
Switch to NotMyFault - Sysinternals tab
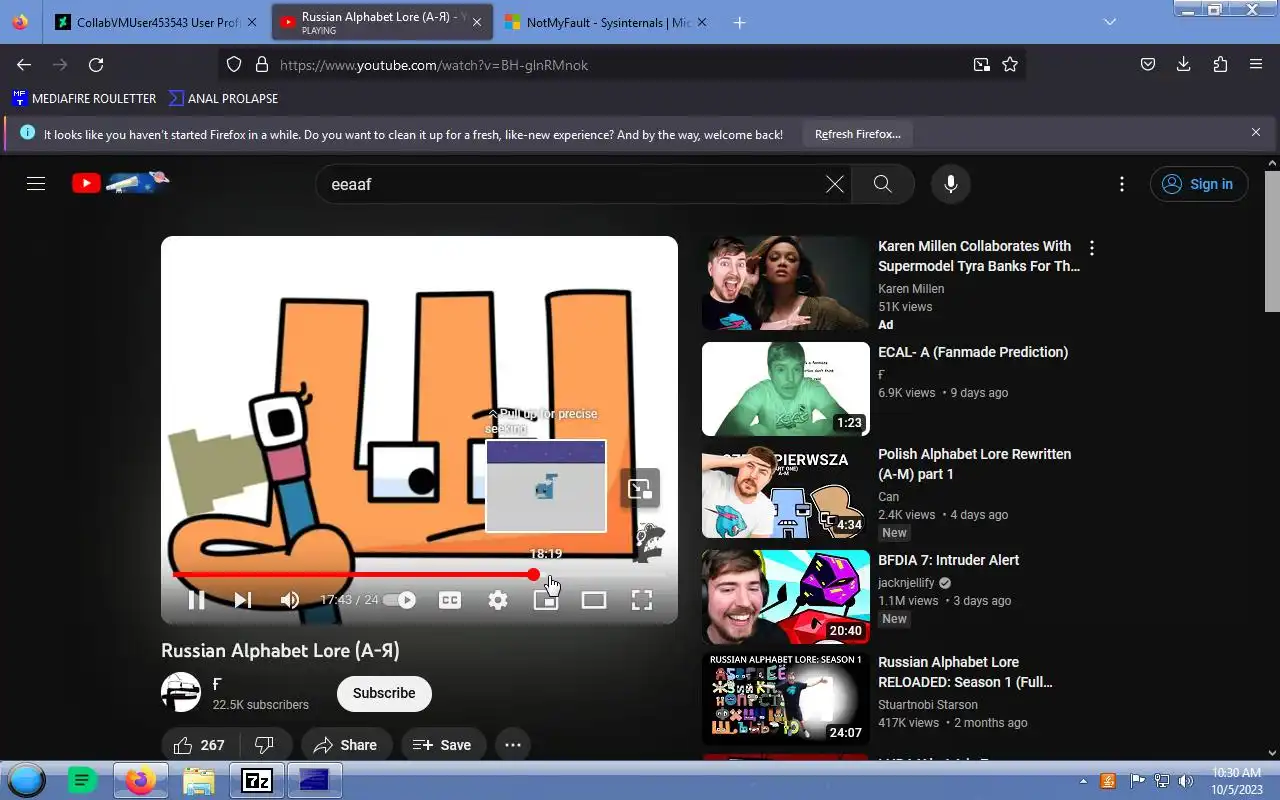click(607, 22)
